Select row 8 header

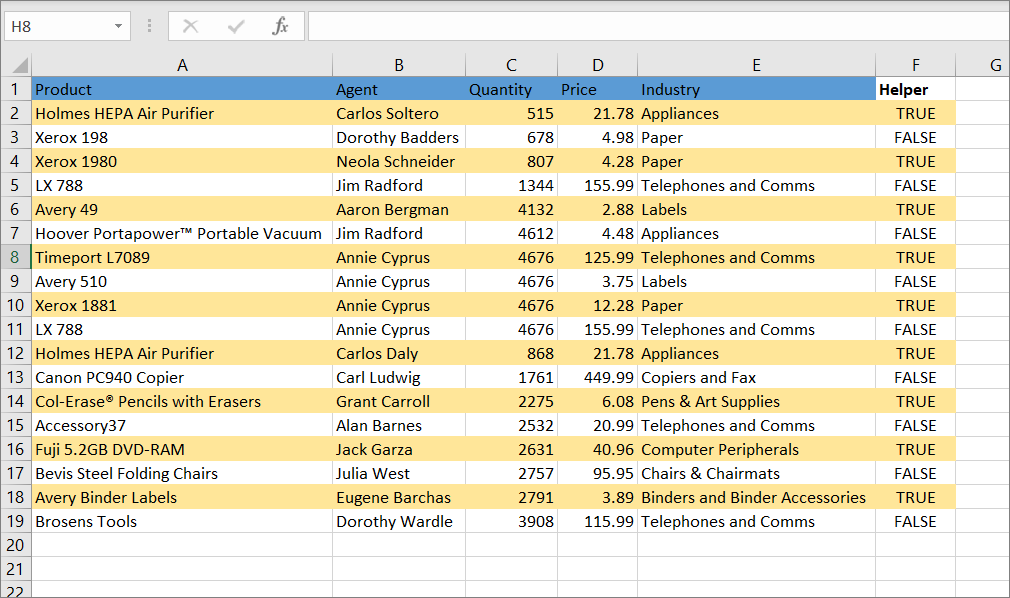(x=15, y=257)
